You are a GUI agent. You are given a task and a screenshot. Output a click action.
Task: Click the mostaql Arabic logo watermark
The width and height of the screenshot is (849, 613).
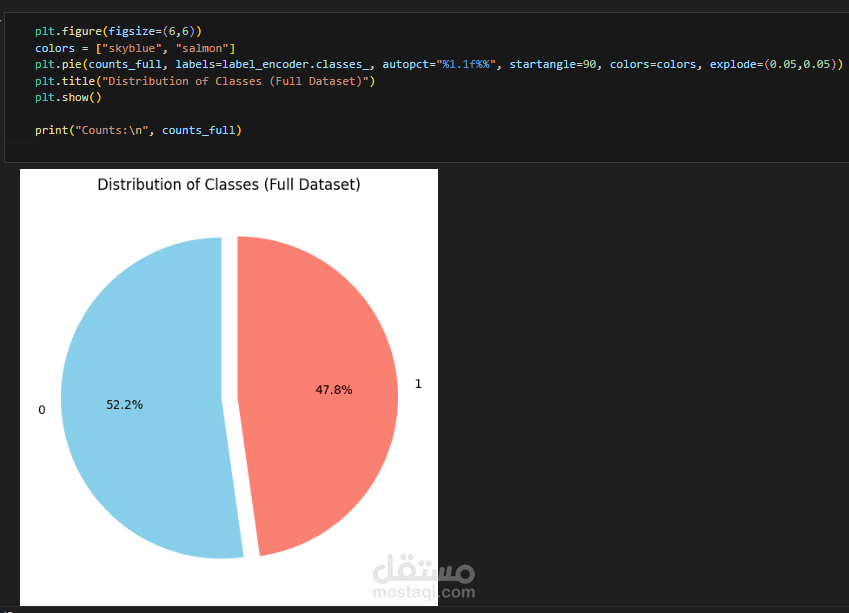(423, 570)
